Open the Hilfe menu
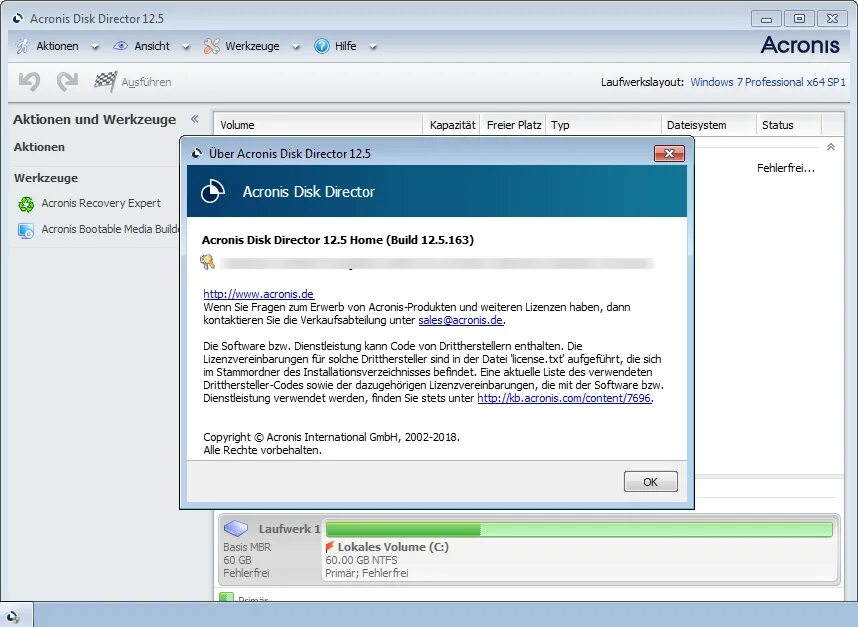Screen dimensions: 858x627 point(345,46)
